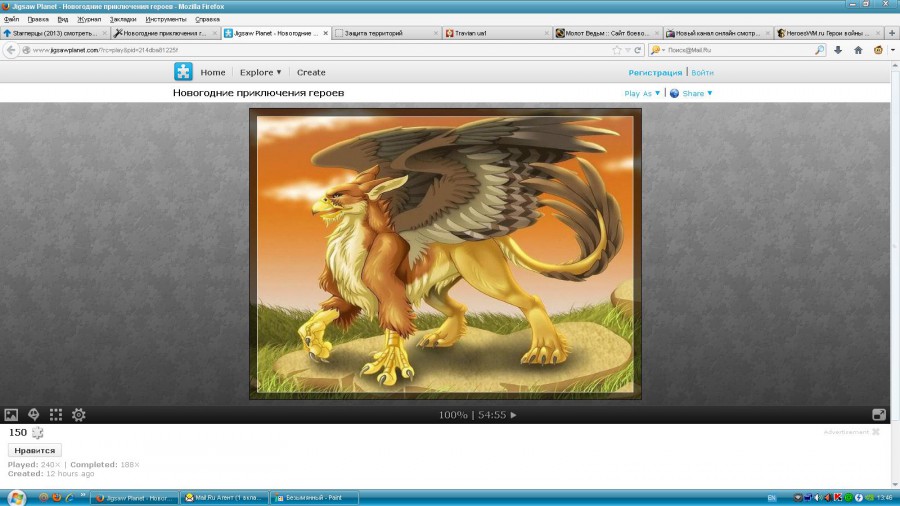Screen dimensions: 900x506
Task: Open the Правка menu
Action: pos(38,20)
